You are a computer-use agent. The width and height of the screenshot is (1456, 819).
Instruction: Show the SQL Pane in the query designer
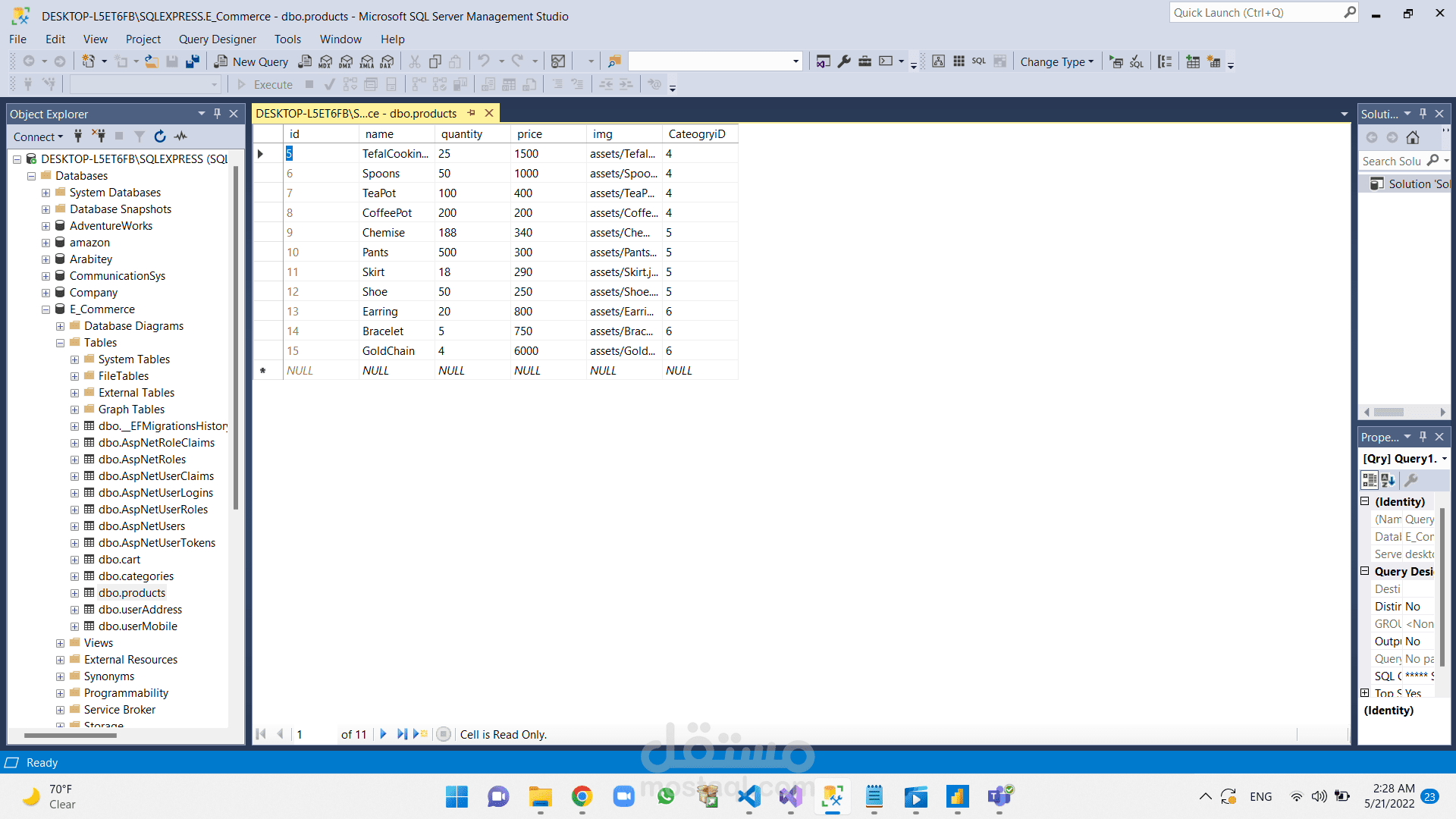click(978, 61)
